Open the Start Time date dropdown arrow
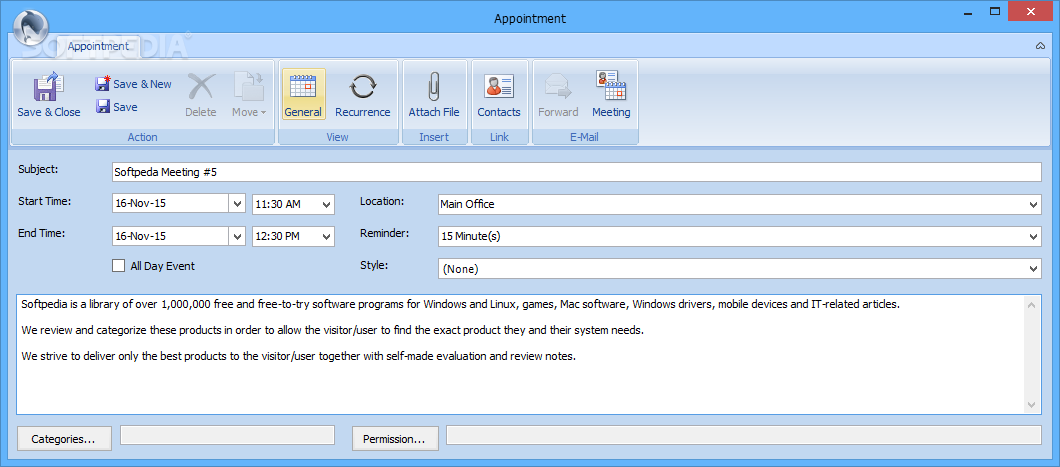The height and width of the screenshot is (467, 1060). [x=237, y=203]
